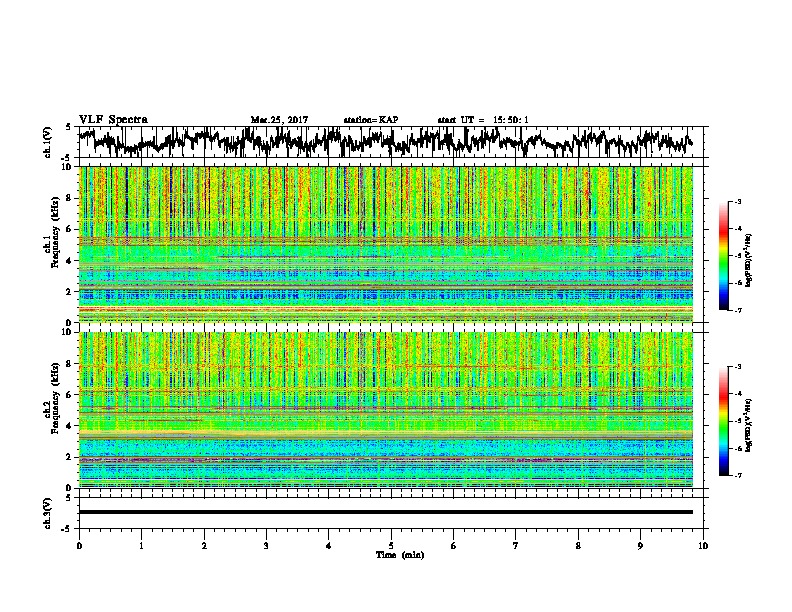
Task: Click the "-3" tick on ch.2 colorbar
Action: pos(738,367)
